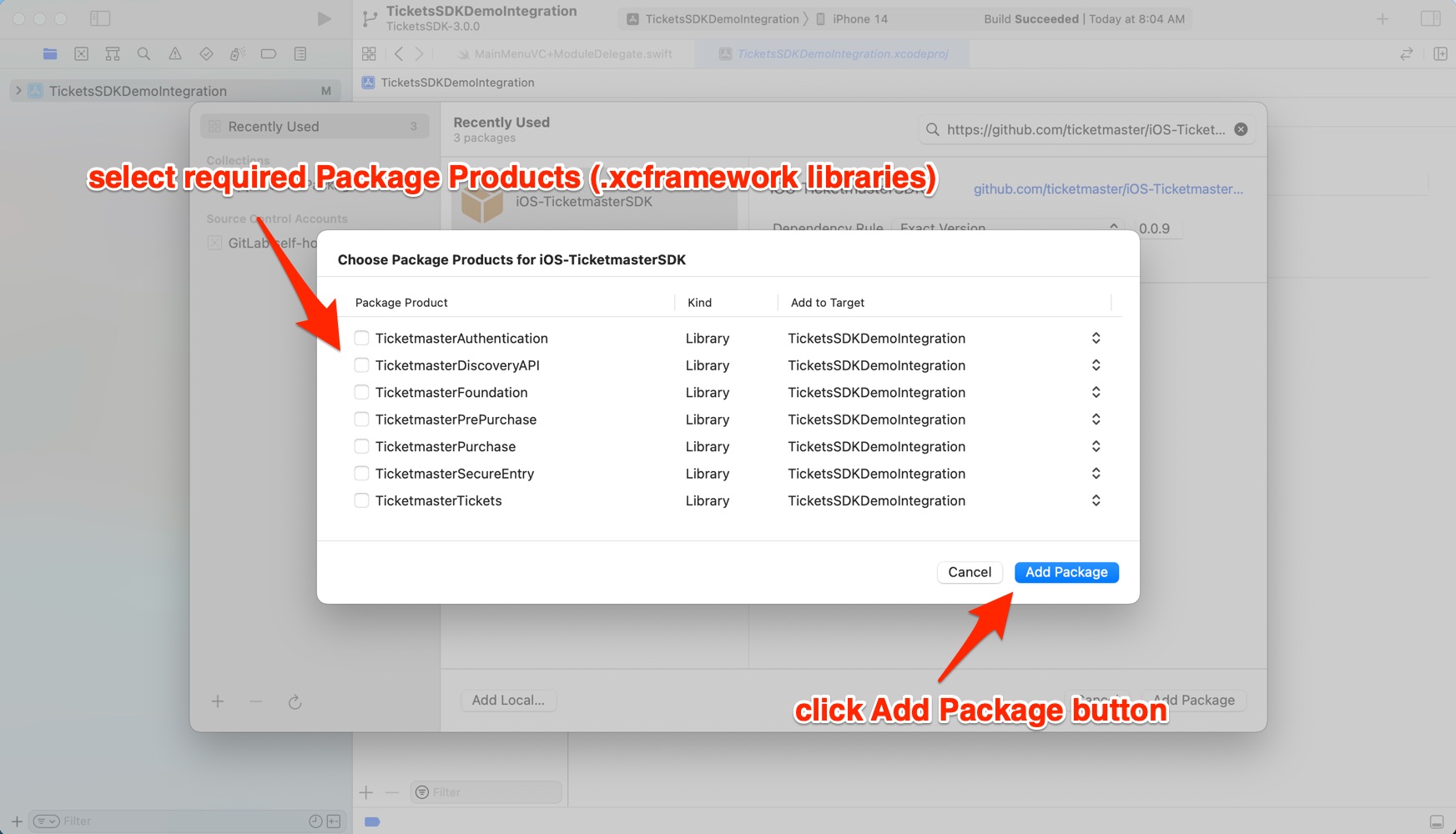Open the Find navigator magnifier icon
This screenshot has height=834, width=1456.
pyautogui.click(x=144, y=53)
